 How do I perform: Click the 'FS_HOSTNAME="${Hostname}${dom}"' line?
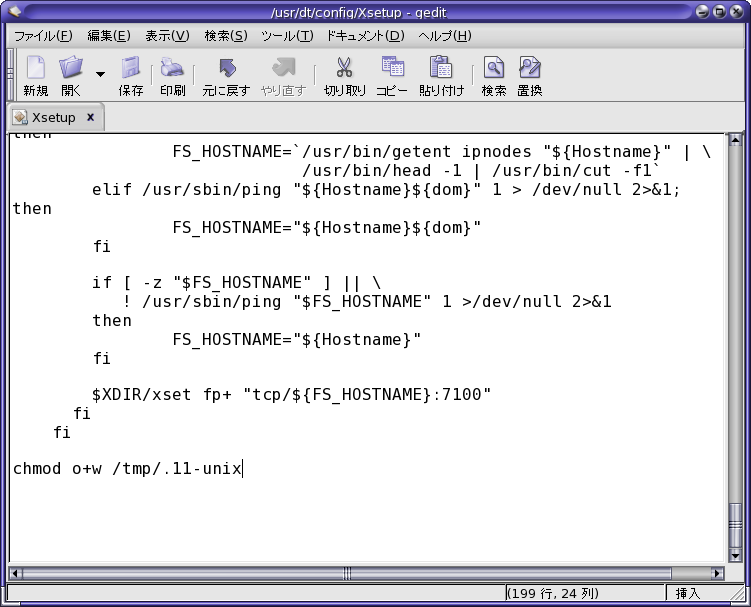click(327, 228)
